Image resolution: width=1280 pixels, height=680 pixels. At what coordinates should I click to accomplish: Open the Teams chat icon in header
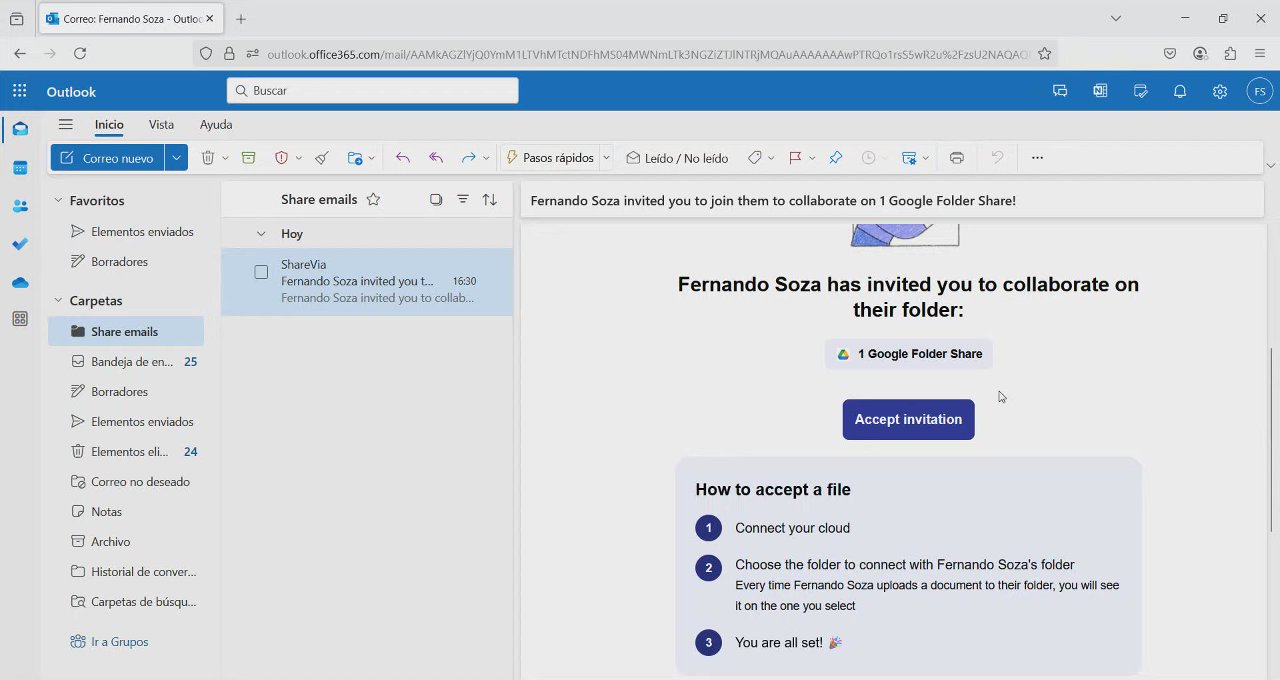(1060, 91)
